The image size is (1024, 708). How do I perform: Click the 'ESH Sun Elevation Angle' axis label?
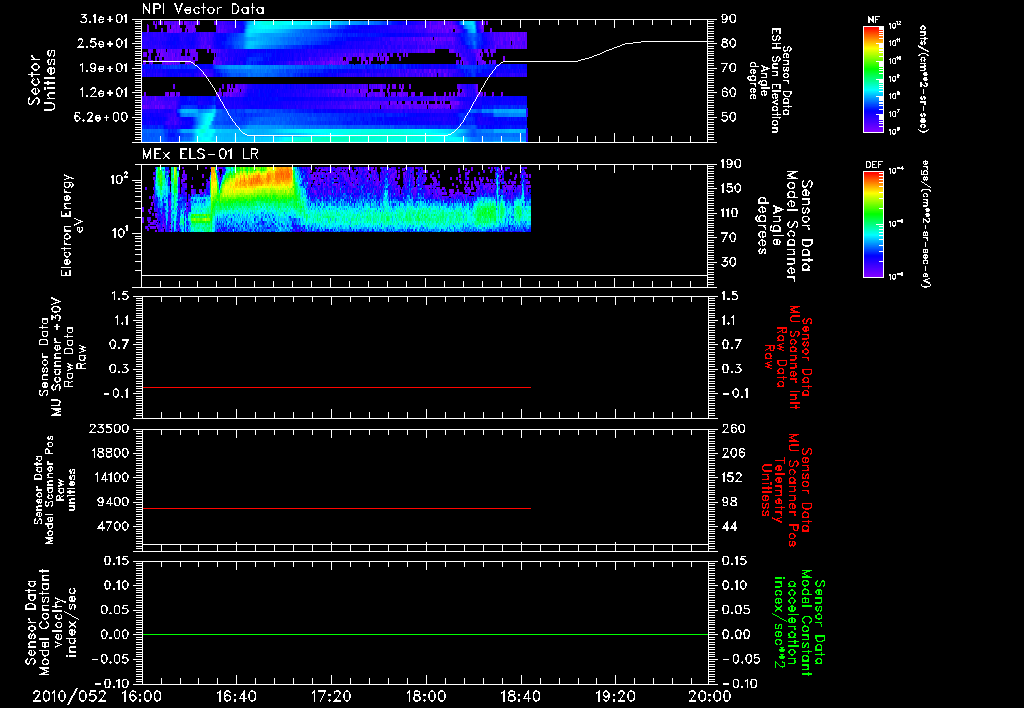tap(770, 80)
